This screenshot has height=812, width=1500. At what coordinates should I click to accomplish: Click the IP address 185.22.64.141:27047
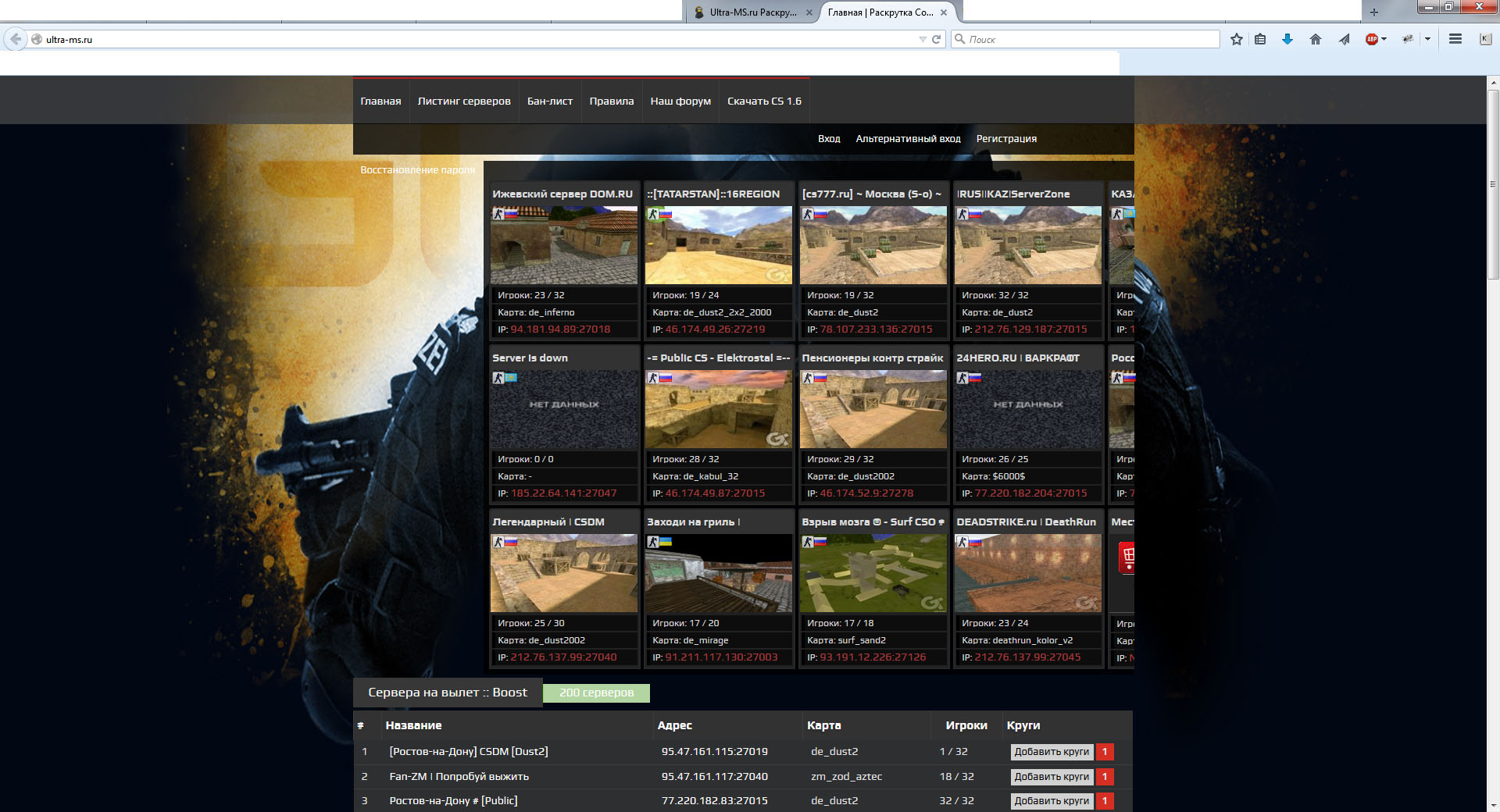tap(563, 493)
